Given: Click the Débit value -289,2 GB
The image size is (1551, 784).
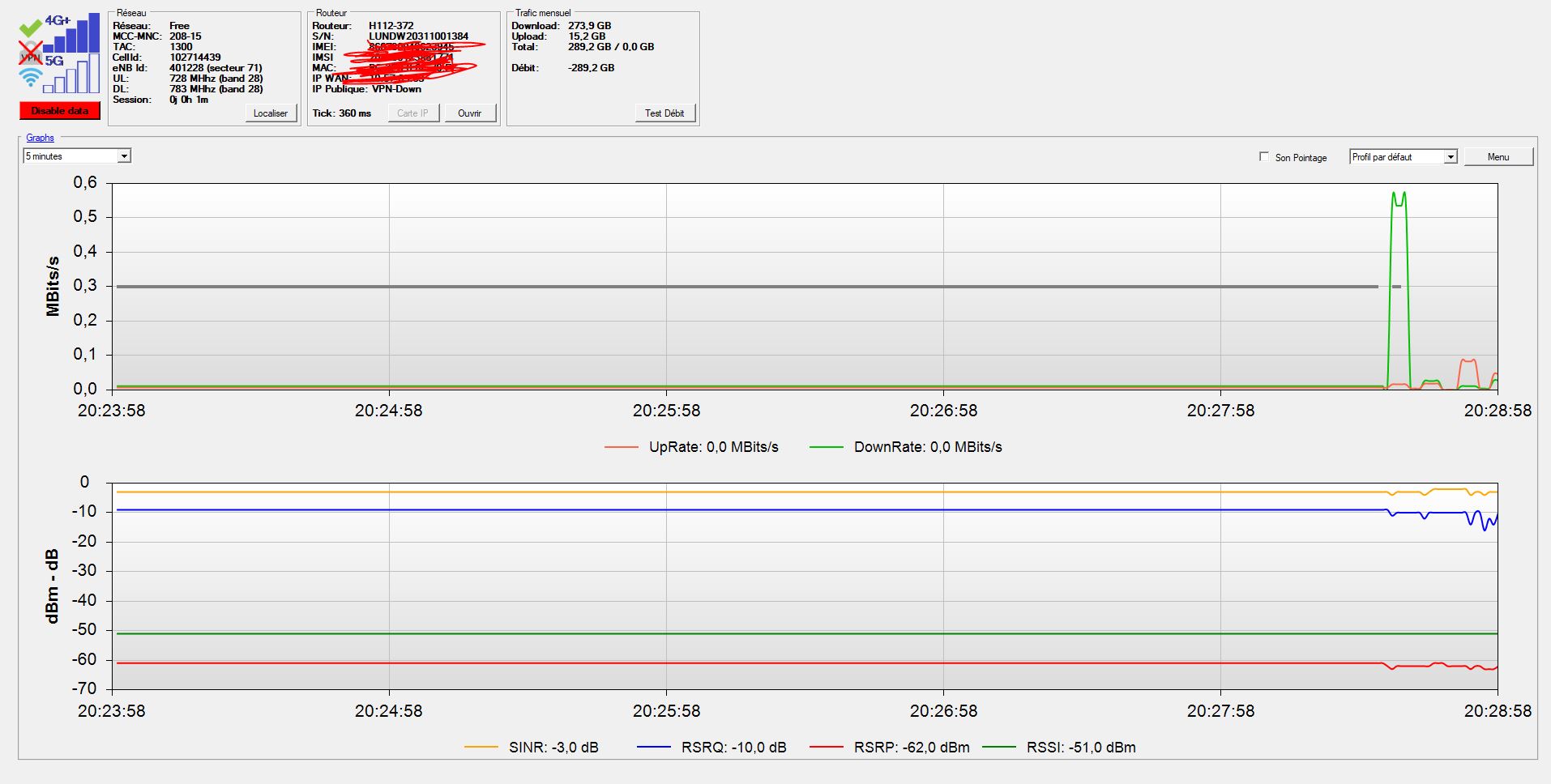Looking at the screenshot, I should [x=592, y=68].
